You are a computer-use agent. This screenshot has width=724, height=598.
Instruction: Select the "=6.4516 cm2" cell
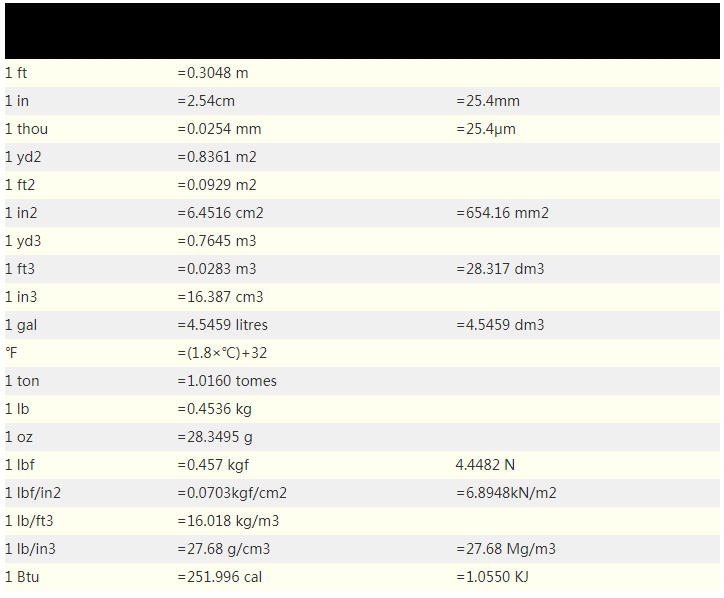click(x=220, y=213)
